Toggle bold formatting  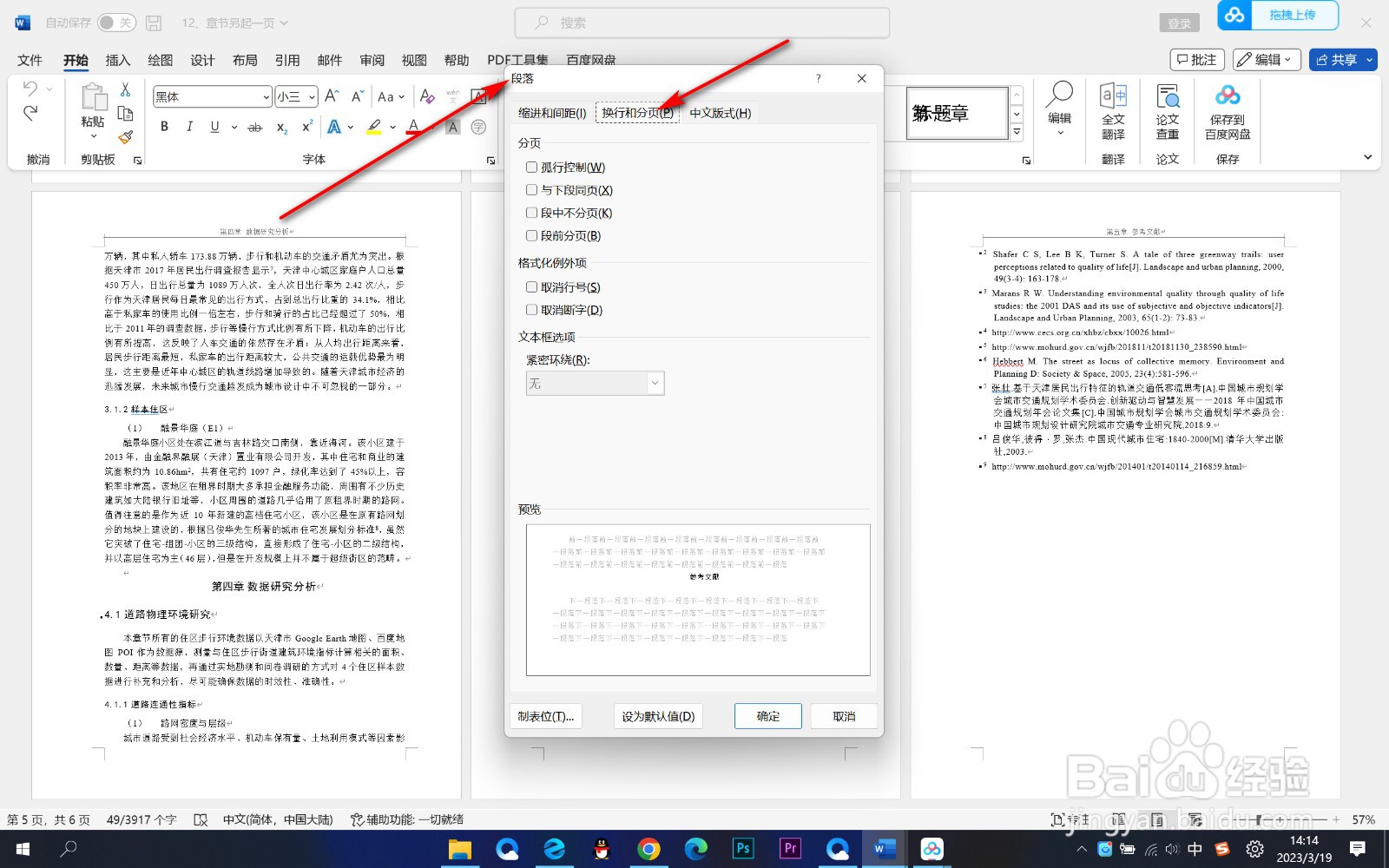point(164,126)
